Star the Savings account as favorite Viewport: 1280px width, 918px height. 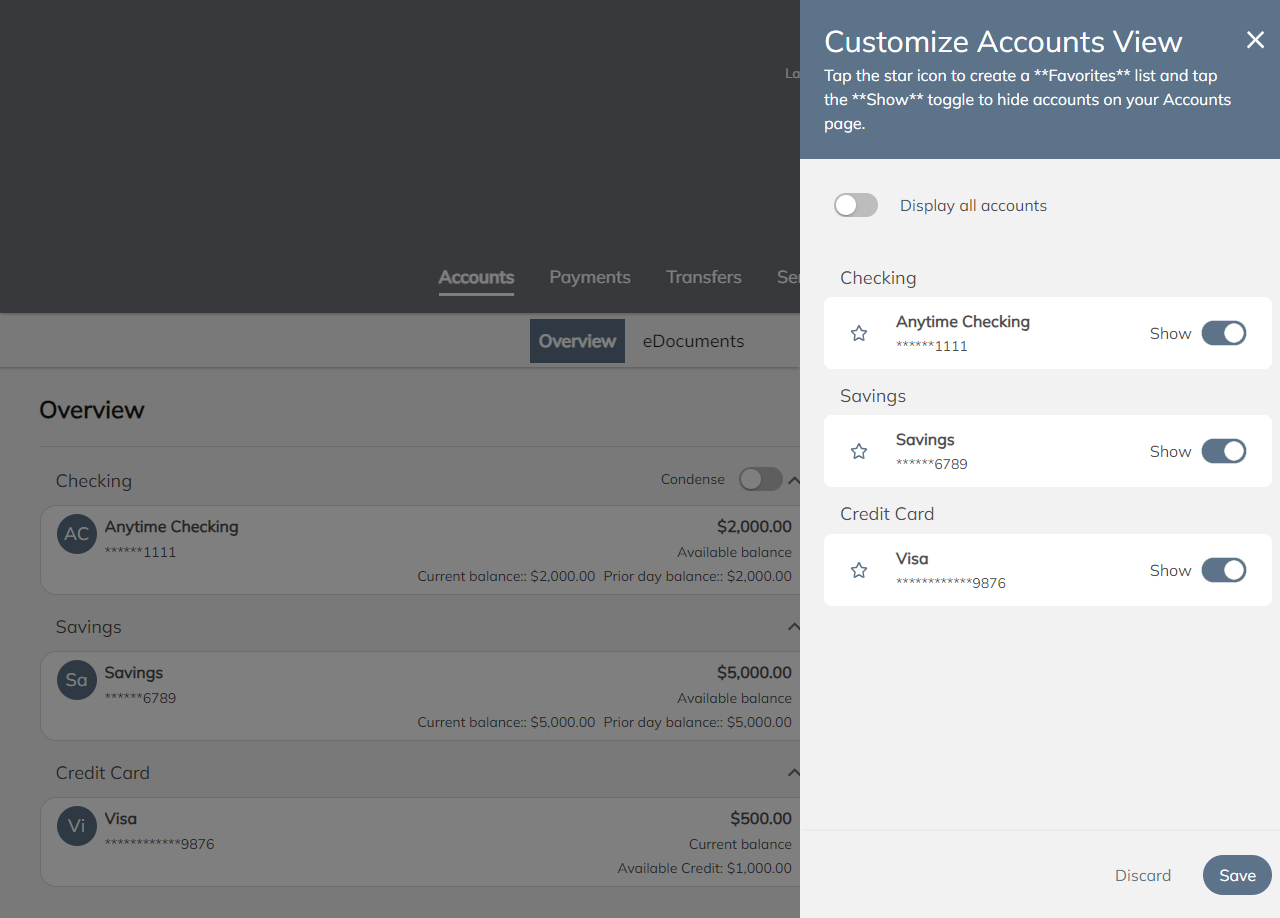click(x=859, y=451)
